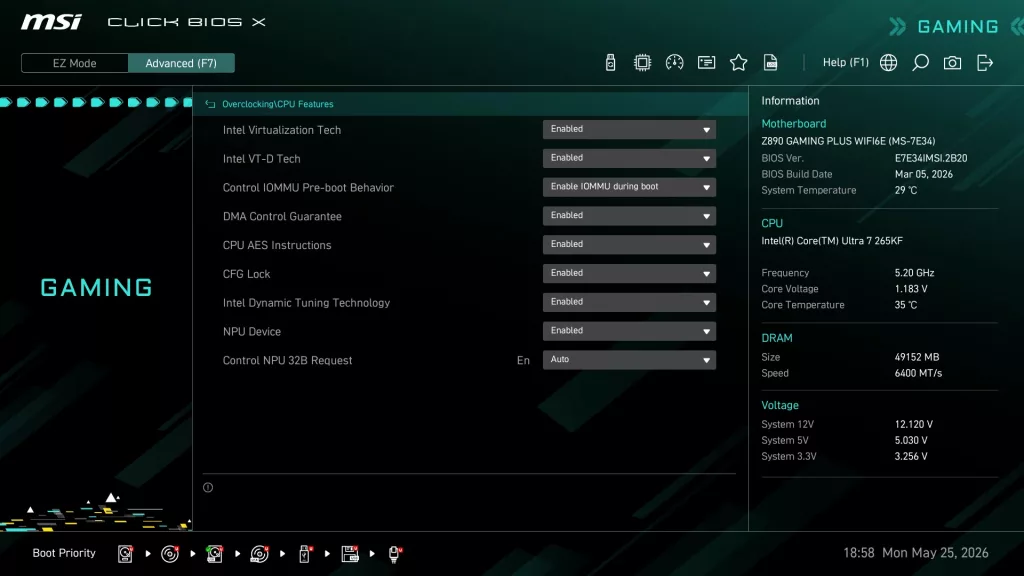1024x576 pixels.
Task: Select the Intel VT-D Tech label
Action: pyautogui.click(x=261, y=159)
